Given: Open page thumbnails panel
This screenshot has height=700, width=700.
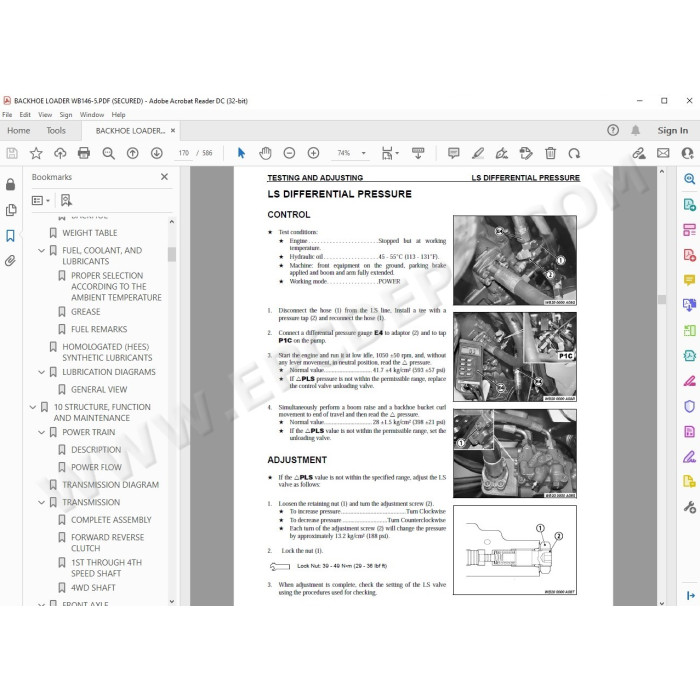Looking at the screenshot, I should pyautogui.click(x=11, y=210).
